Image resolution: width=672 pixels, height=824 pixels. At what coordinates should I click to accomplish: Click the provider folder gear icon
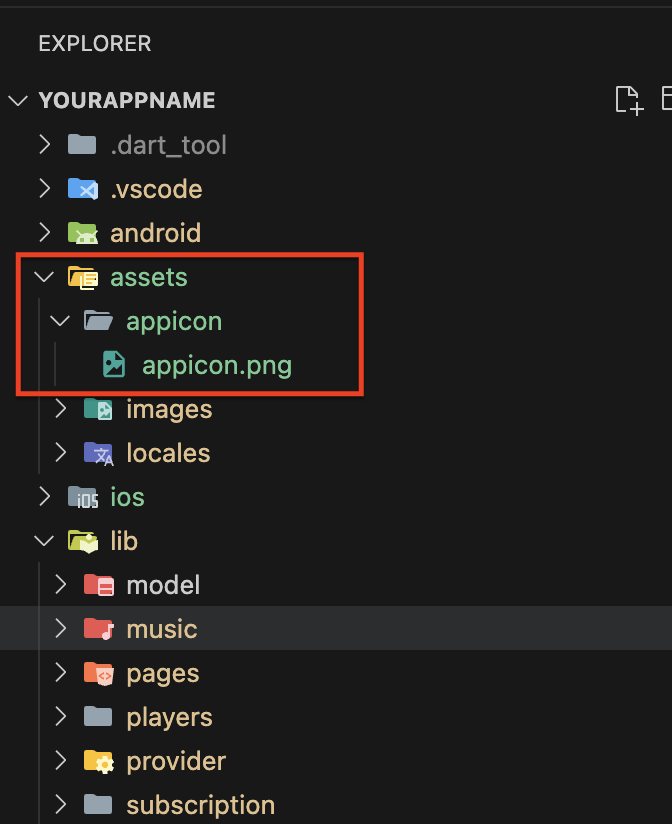click(98, 761)
